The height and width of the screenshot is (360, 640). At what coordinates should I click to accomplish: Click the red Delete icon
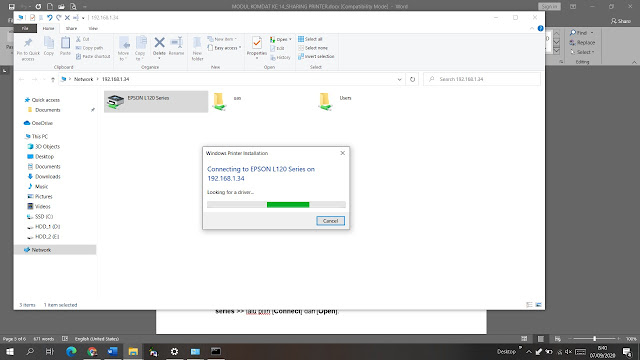coord(159,42)
